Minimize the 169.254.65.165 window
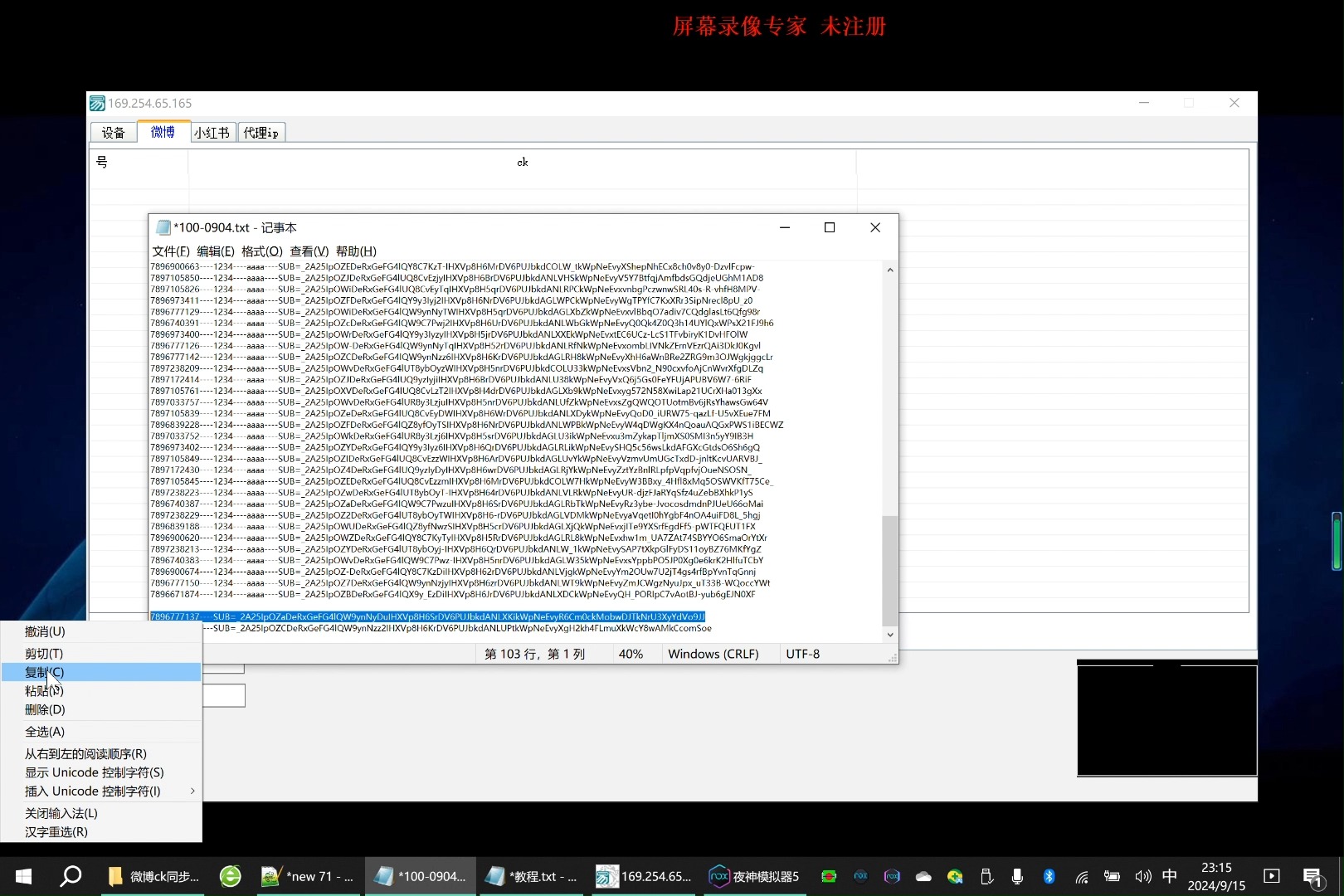The height and width of the screenshot is (896, 1344). [1144, 103]
